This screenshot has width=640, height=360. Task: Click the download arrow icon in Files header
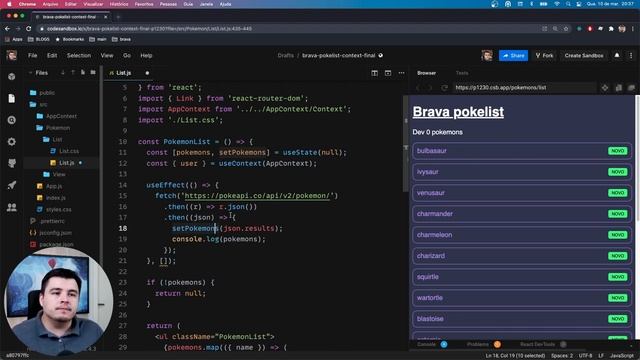tap(63, 73)
